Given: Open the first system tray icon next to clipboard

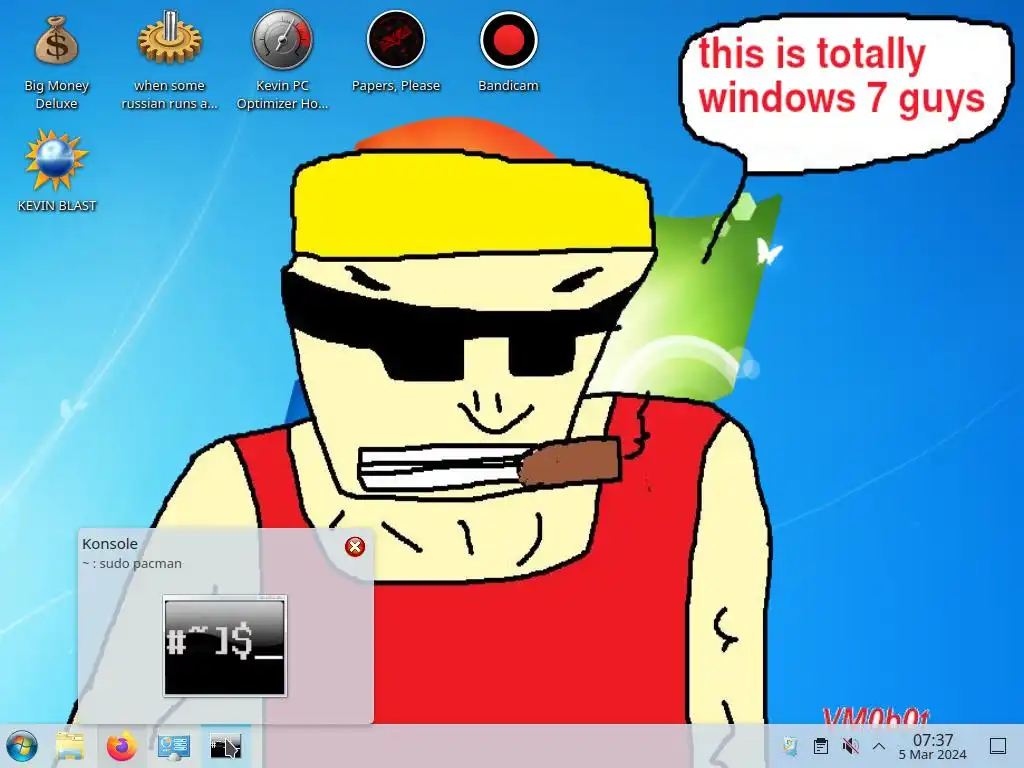Looking at the screenshot, I should click(790, 746).
